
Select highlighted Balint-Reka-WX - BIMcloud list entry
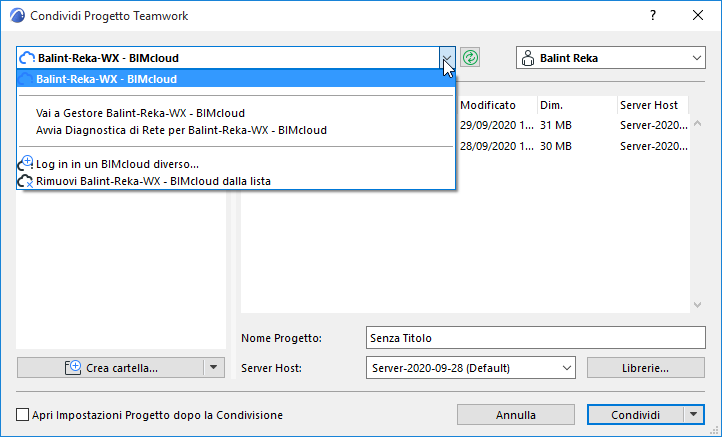(x=236, y=79)
